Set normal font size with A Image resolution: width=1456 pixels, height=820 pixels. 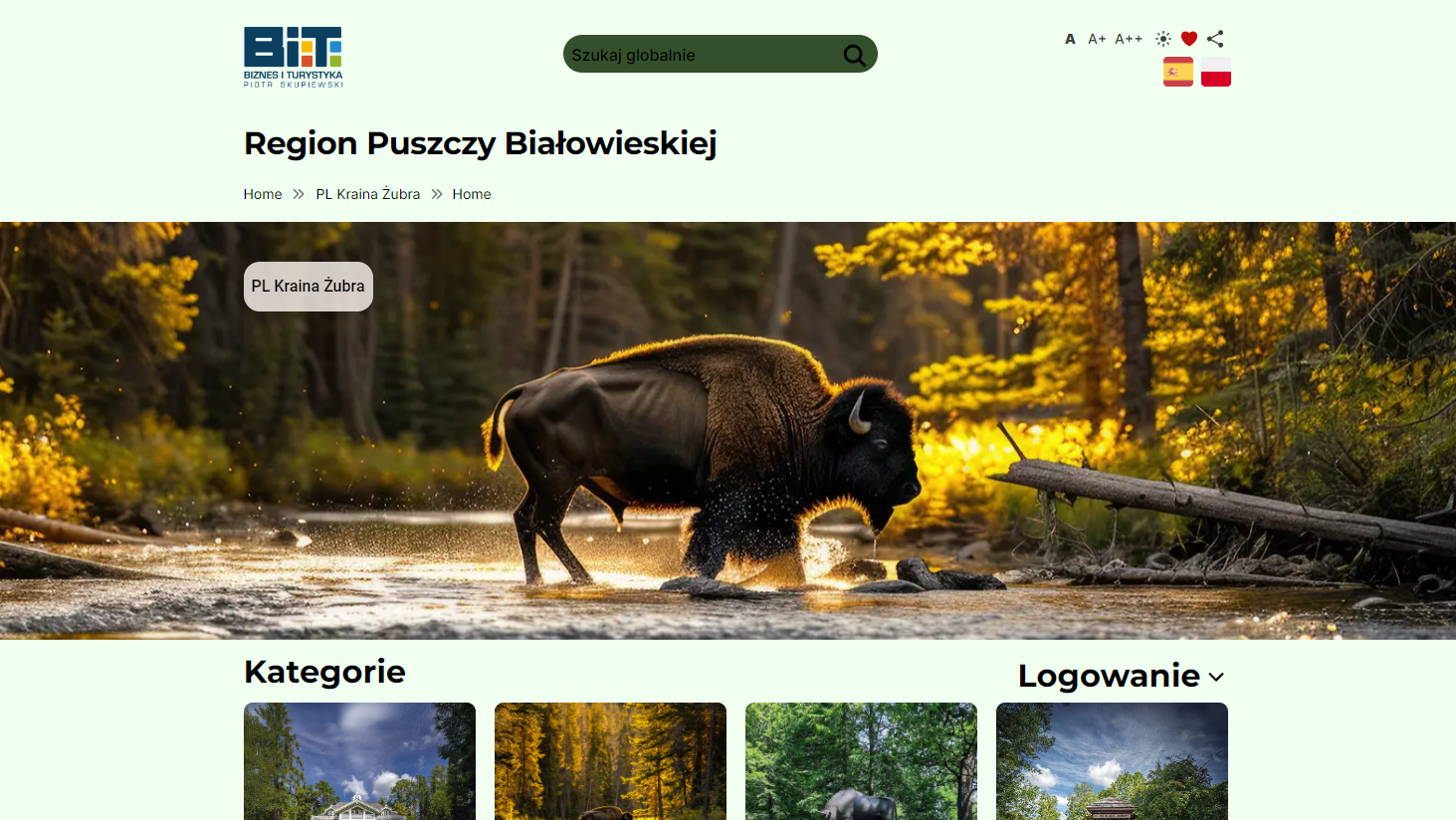click(x=1070, y=39)
